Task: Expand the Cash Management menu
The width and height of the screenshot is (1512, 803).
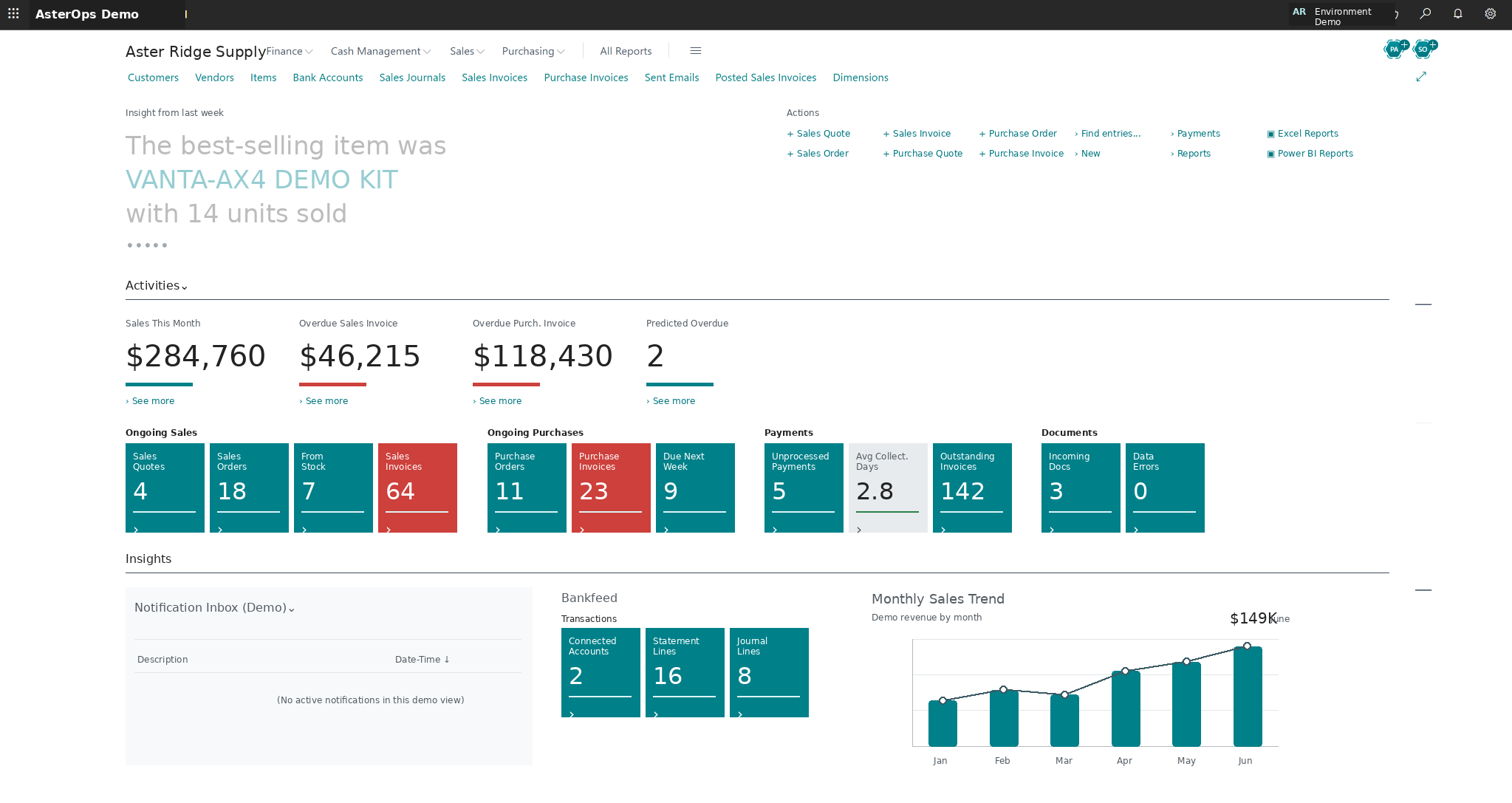Action: [x=380, y=51]
